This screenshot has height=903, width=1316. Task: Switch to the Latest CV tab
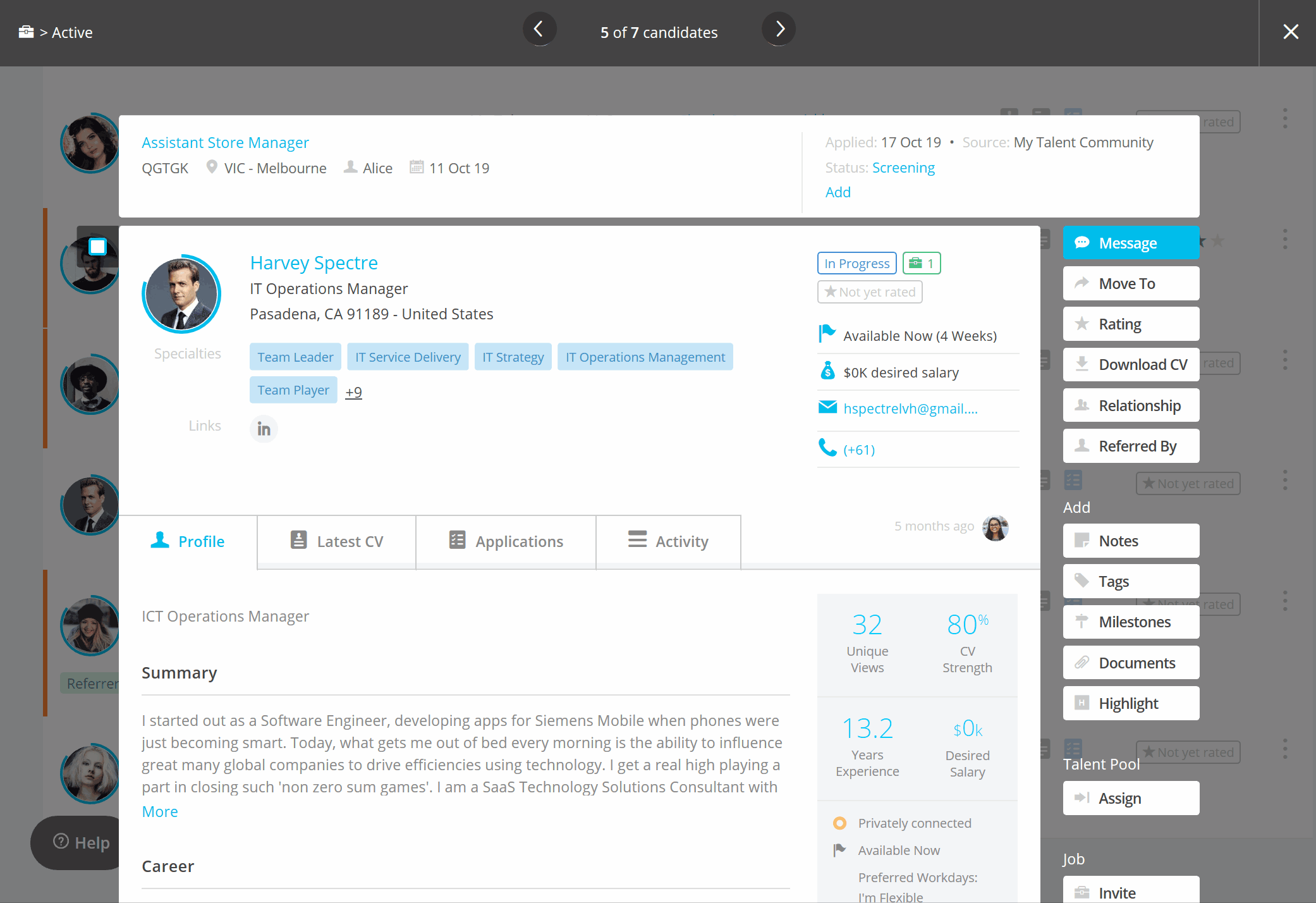click(x=336, y=542)
